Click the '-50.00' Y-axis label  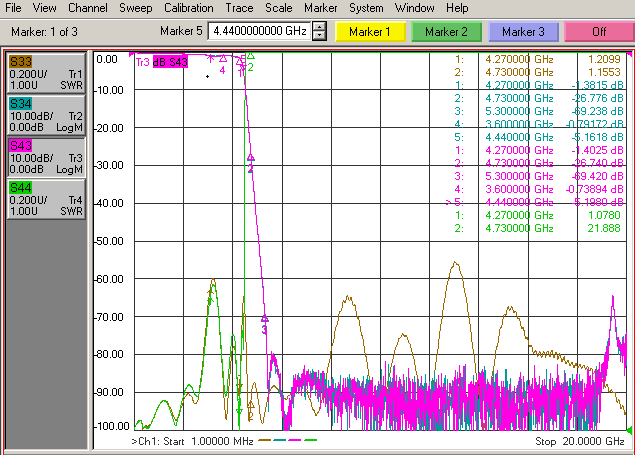click(x=109, y=241)
